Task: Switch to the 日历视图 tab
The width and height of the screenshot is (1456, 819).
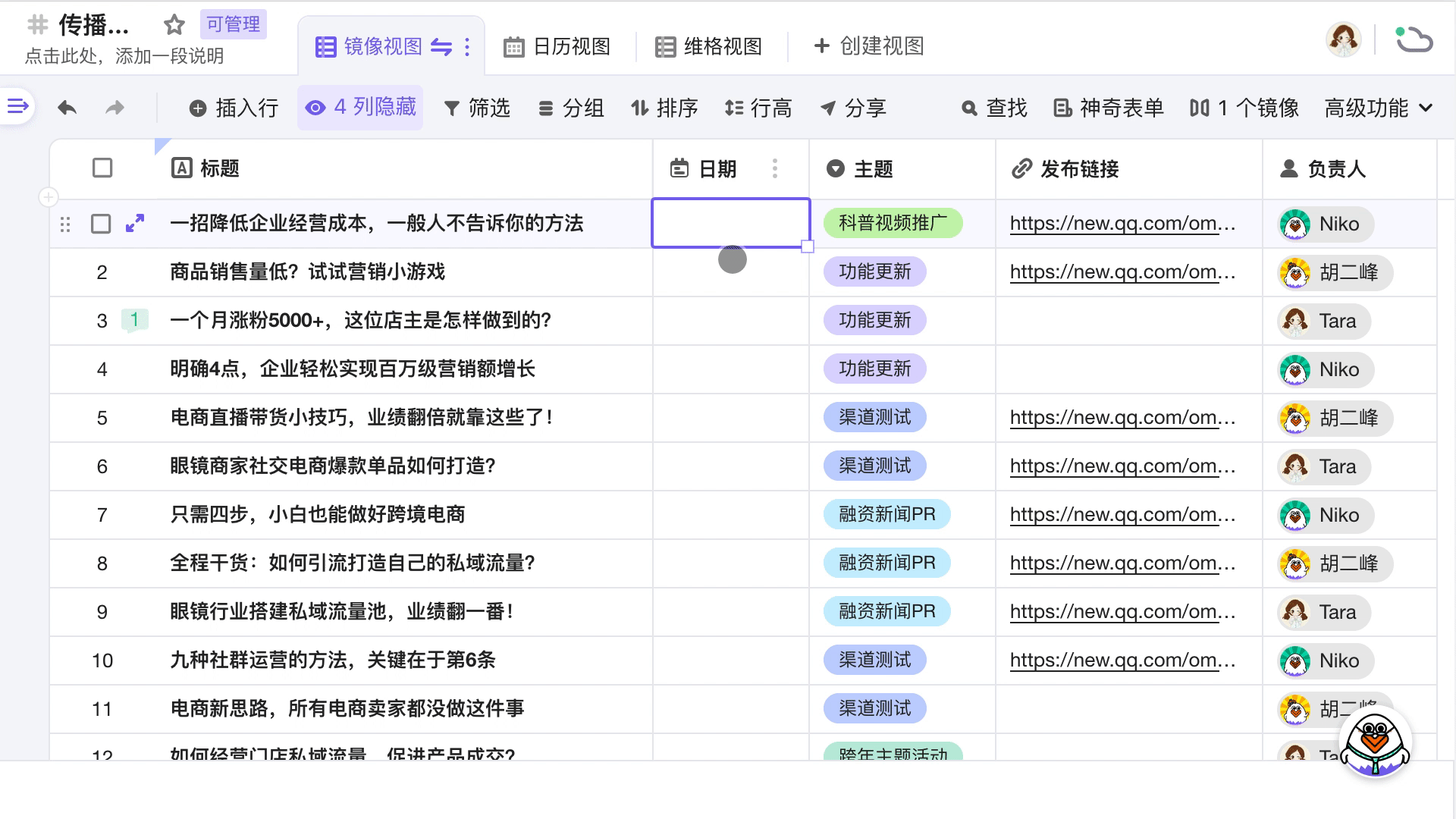Action: pos(557,47)
